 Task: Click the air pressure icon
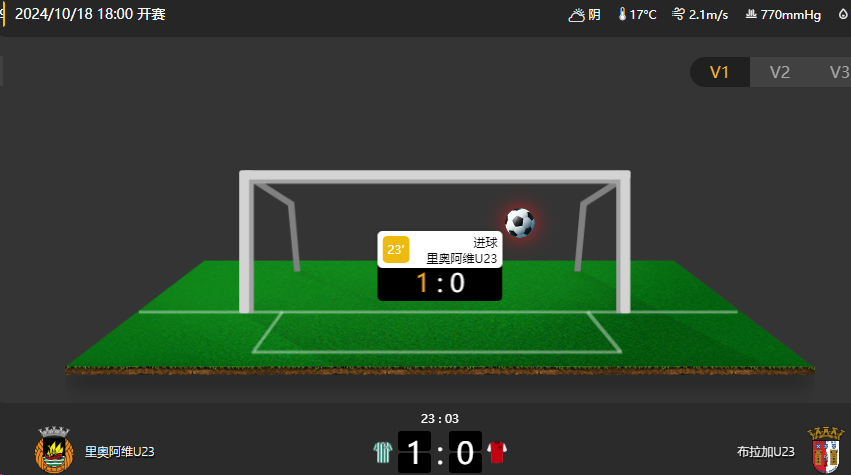[x=751, y=14]
